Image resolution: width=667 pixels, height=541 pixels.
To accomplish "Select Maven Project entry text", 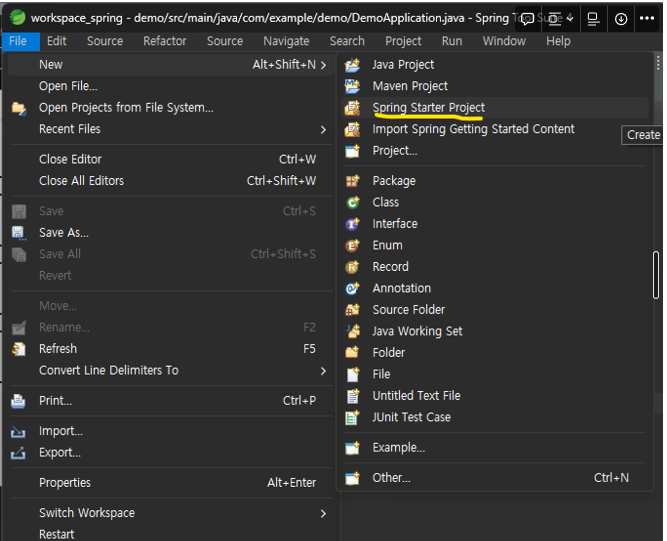I will tap(410, 86).
